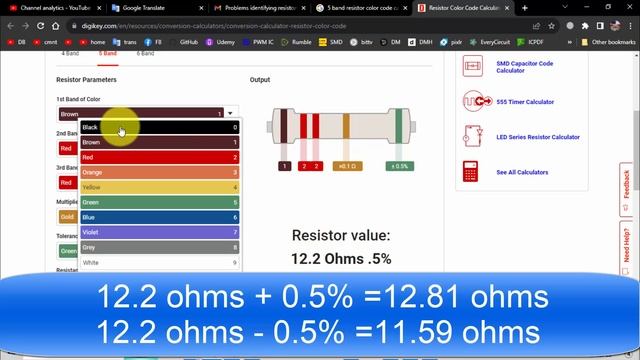Select White option in color list

160,262
